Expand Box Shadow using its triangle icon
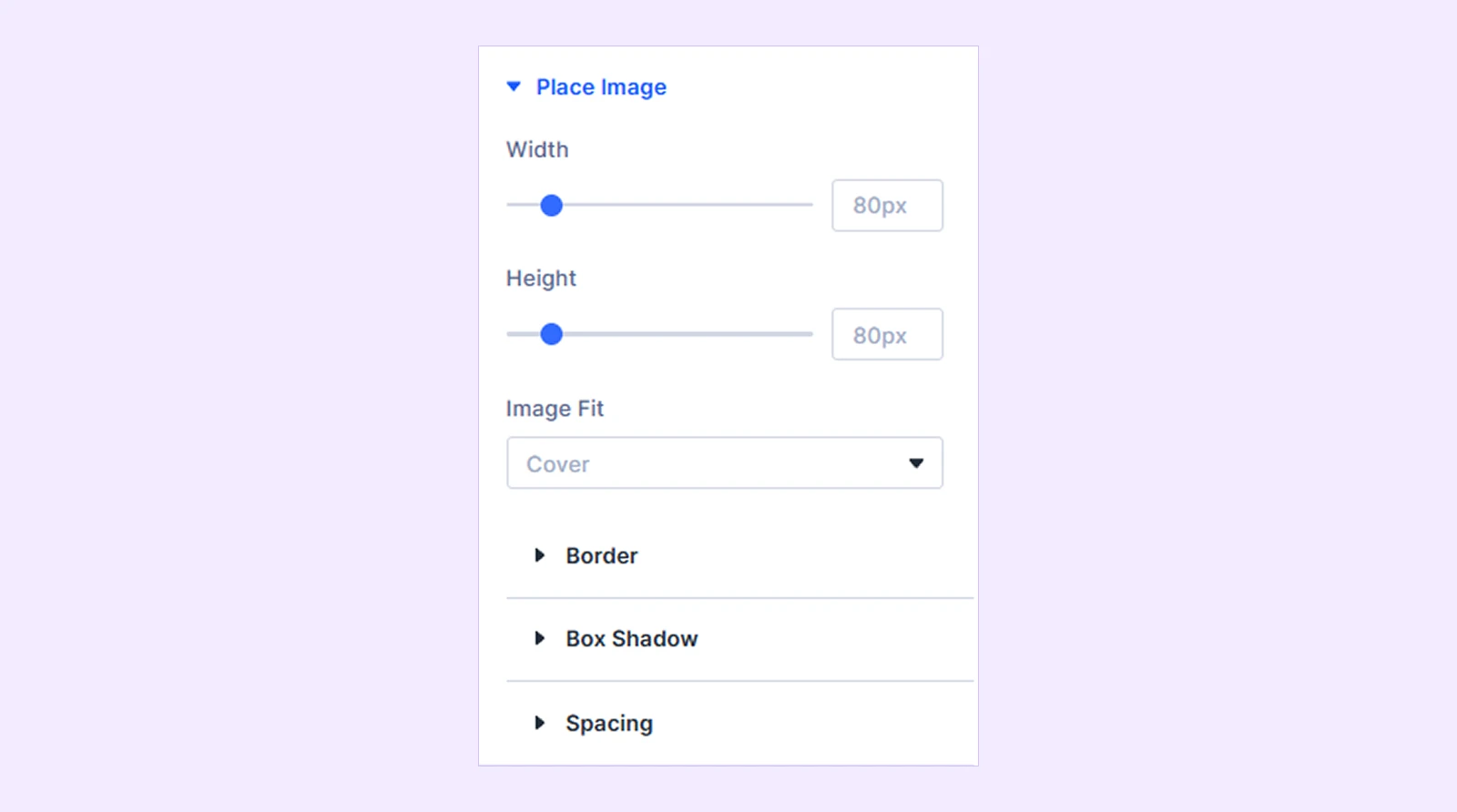Image resolution: width=1457 pixels, height=812 pixels. (539, 638)
